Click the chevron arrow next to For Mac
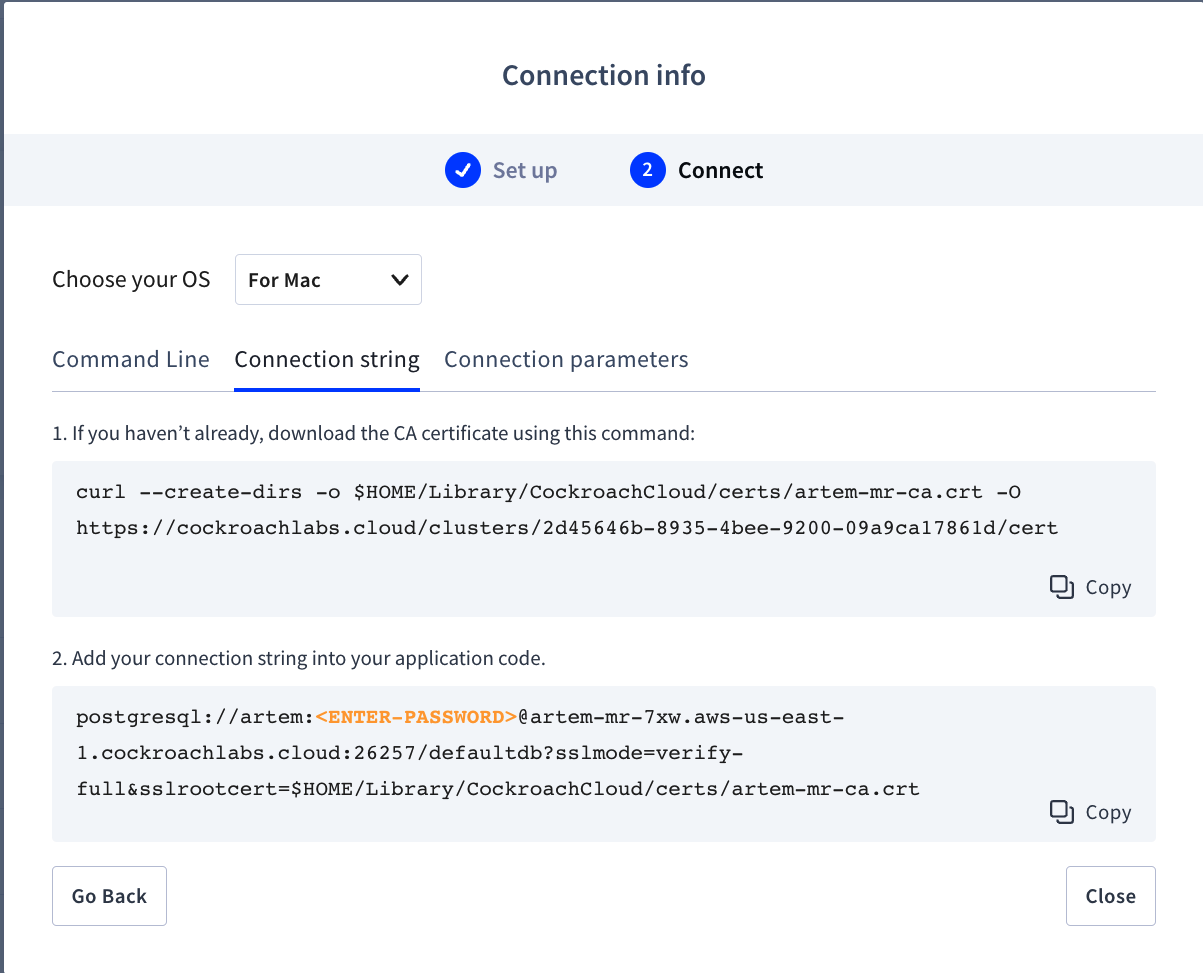The image size is (1203, 973). 399,280
